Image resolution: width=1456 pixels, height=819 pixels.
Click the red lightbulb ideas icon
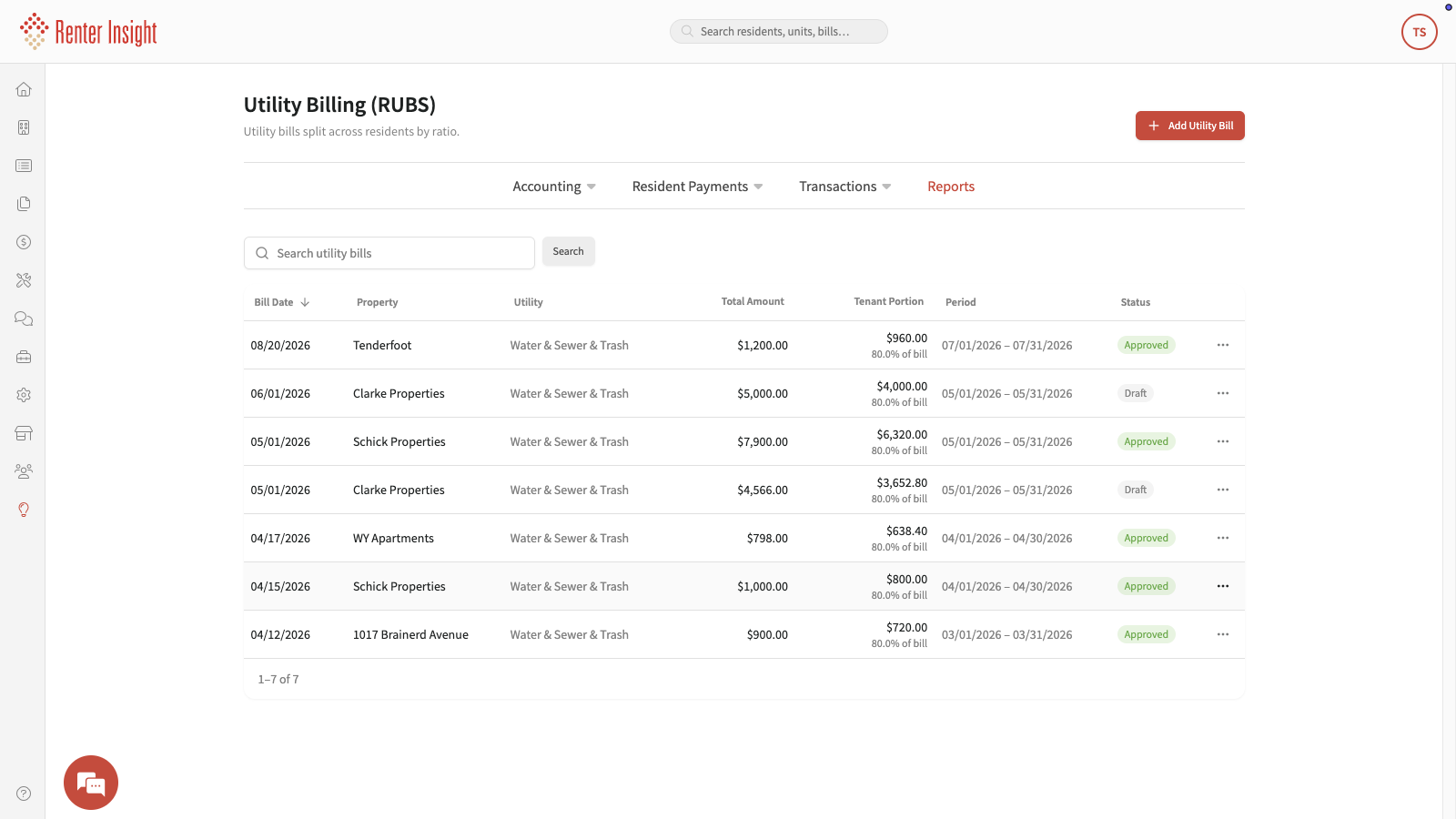24,510
